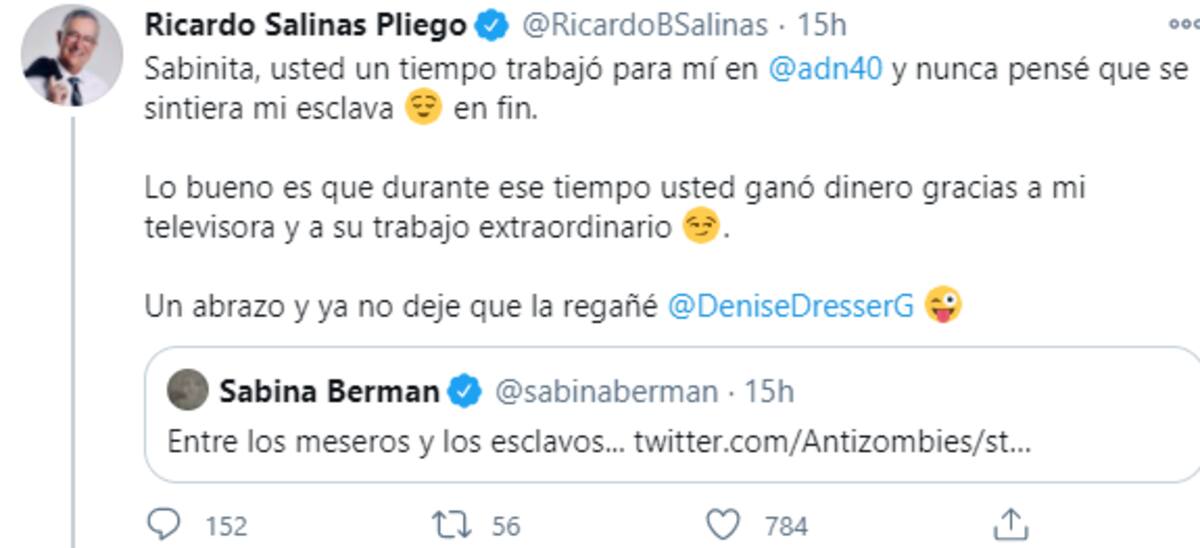The width and height of the screenshot is (1200, 548).
Task: Click the @sabinaberman handle in quoted tweet
Action: coord(606,391)
